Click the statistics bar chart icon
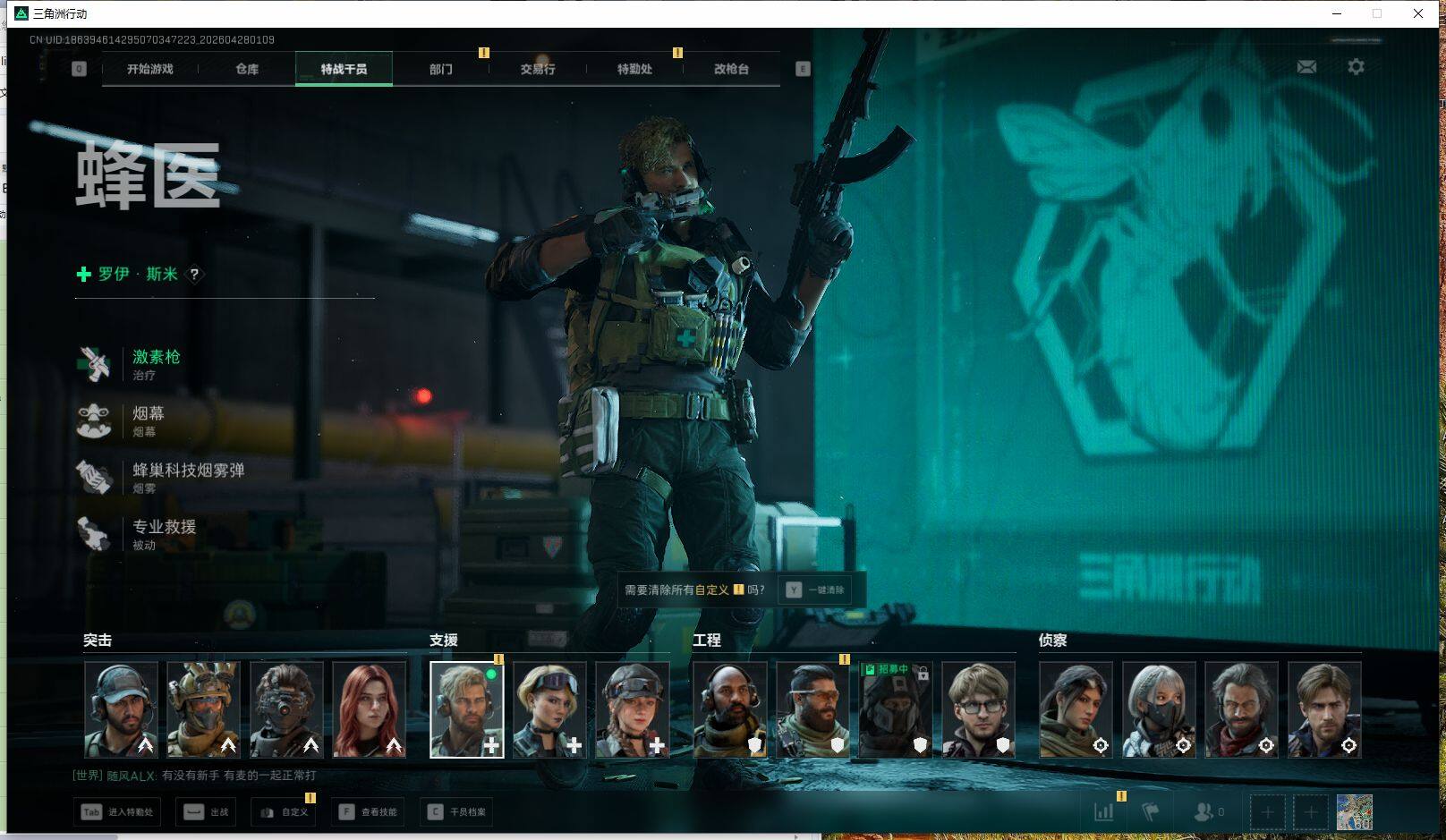This screenshot has height=840, width=1446. [1103, 812]
